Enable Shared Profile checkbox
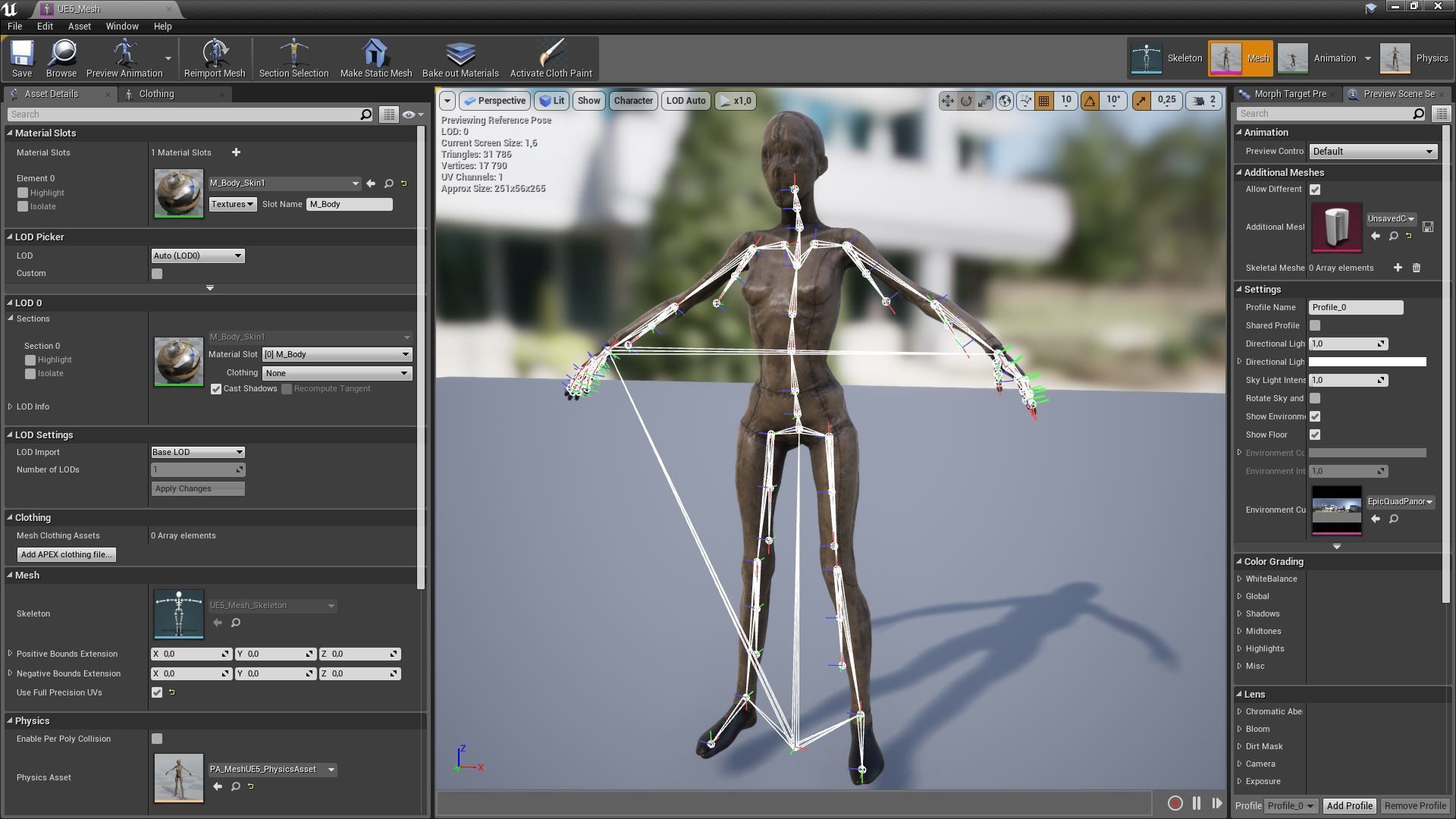 click(1315, 325)
